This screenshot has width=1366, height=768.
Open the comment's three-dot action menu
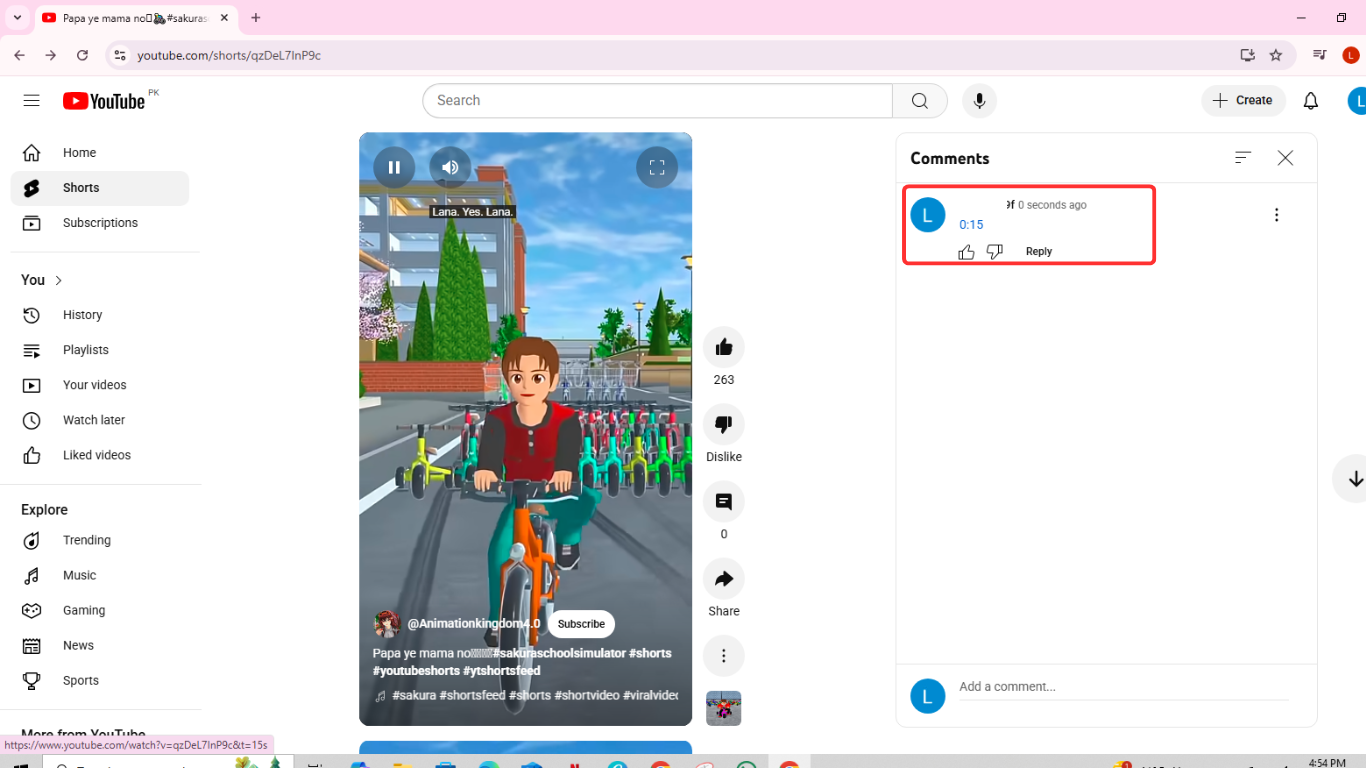[x=1276, y=215]
